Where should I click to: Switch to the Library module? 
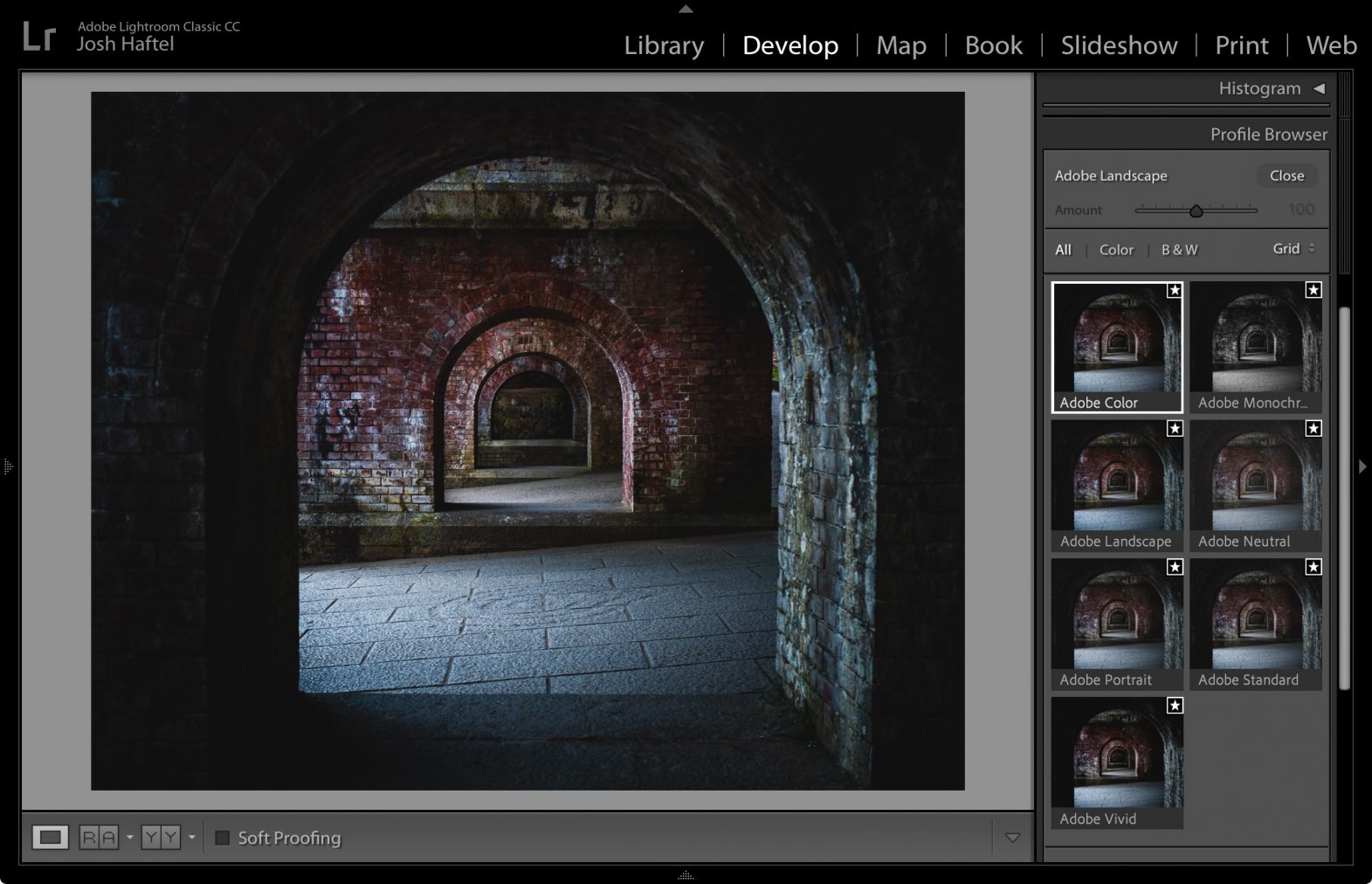pyautogui.click(x=664, y=45)
